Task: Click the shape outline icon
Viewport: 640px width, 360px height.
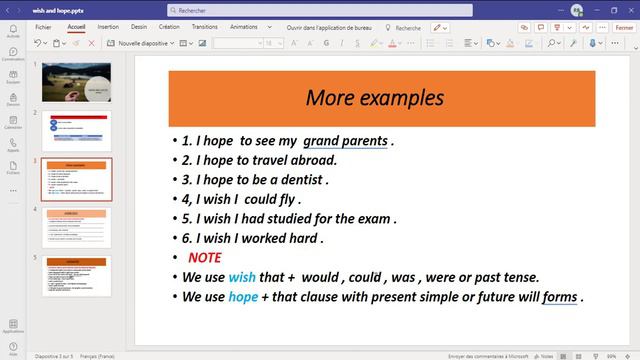Action: coord(529,43)
